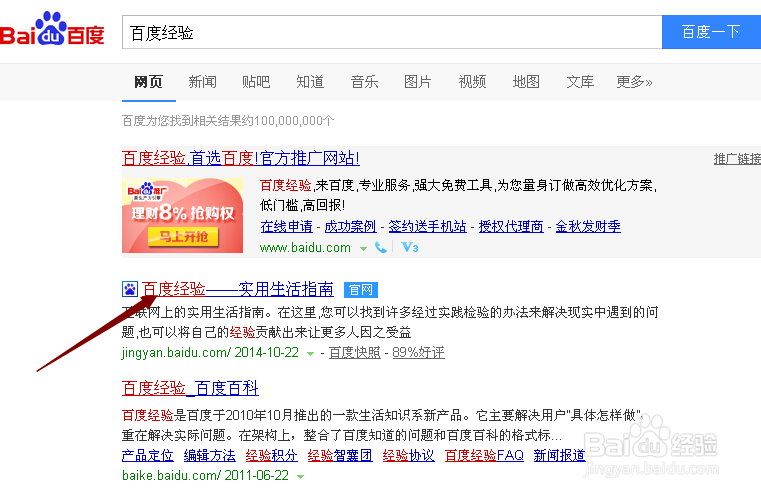Click the 百度经验FAQ sublink
The height and width of the screenshot is (495, 761).
pos(484,455)
